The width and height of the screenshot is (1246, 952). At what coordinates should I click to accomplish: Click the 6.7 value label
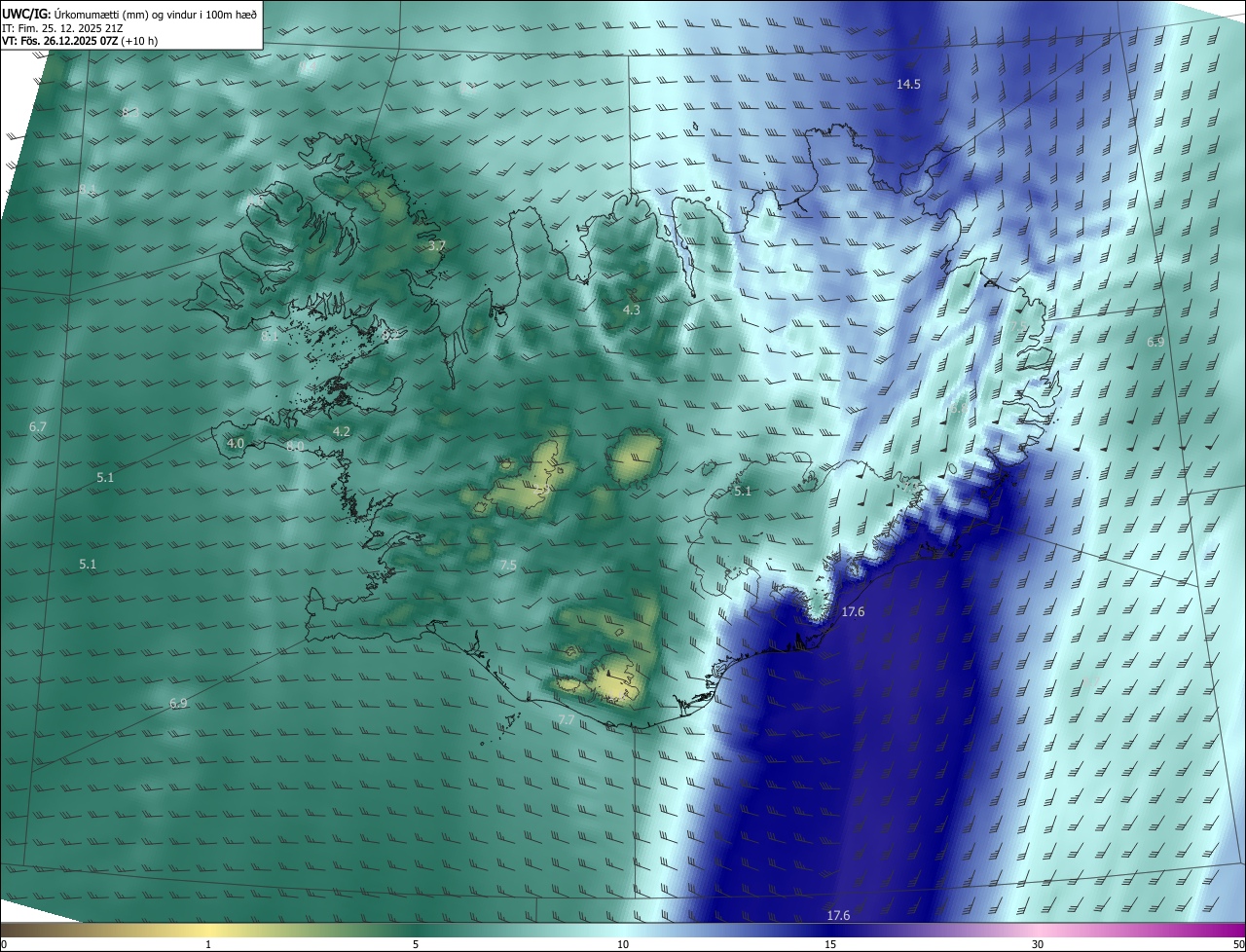[38, 426]
